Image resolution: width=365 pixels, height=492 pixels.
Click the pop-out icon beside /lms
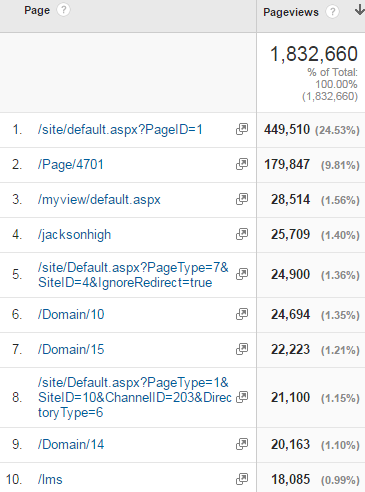[242, 479]
